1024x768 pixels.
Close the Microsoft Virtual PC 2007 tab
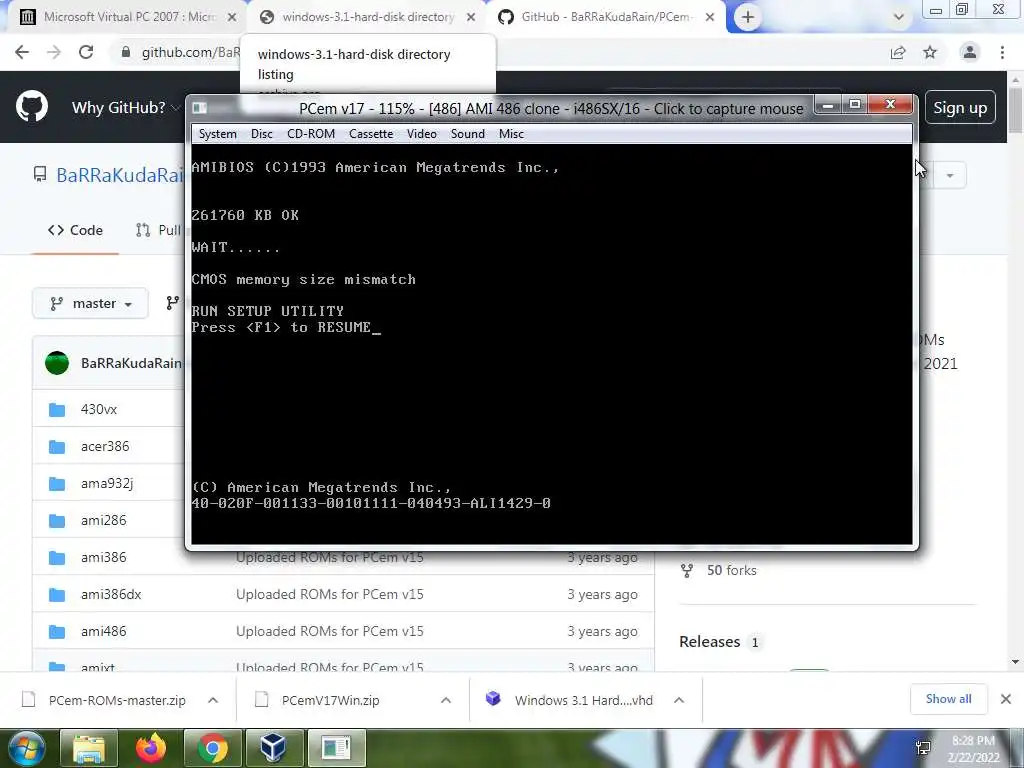point(232,18)
